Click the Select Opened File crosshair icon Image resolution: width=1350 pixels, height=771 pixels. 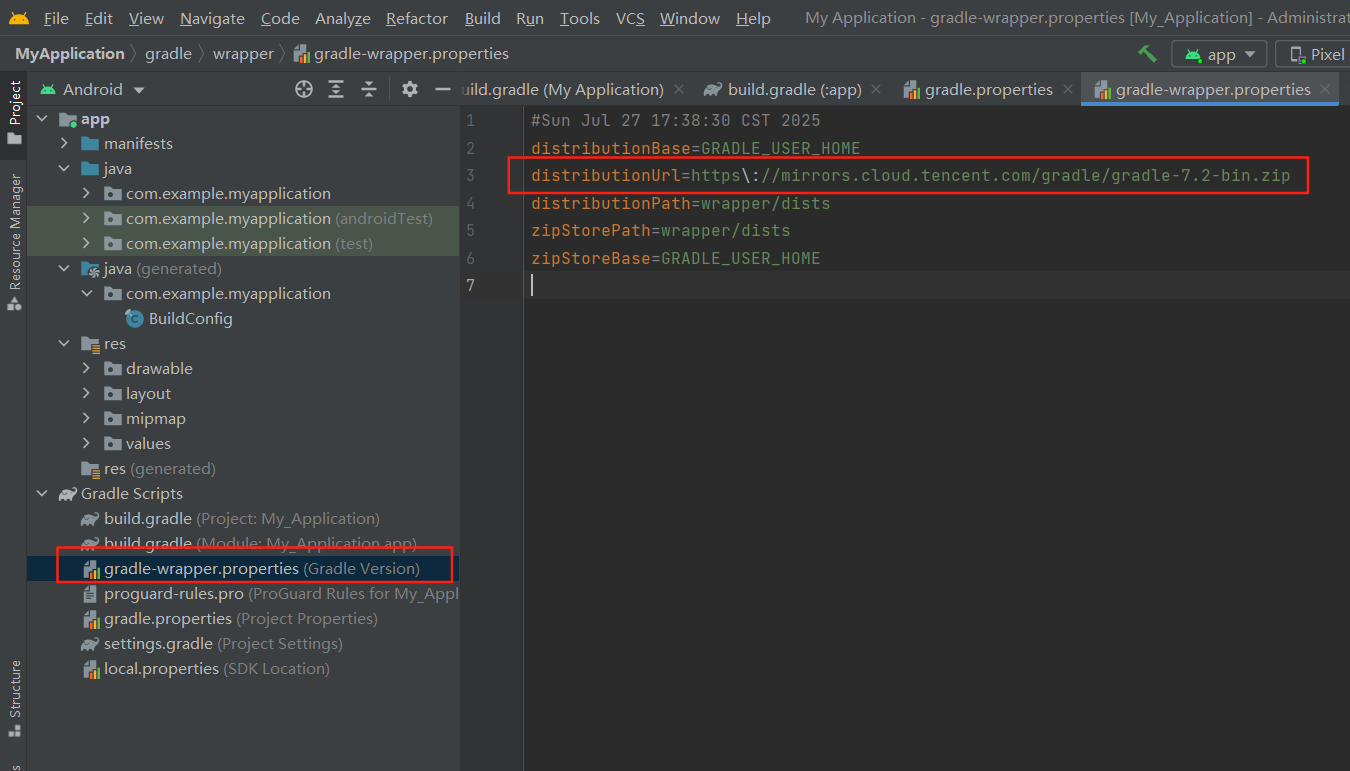(x=303, y=89)
